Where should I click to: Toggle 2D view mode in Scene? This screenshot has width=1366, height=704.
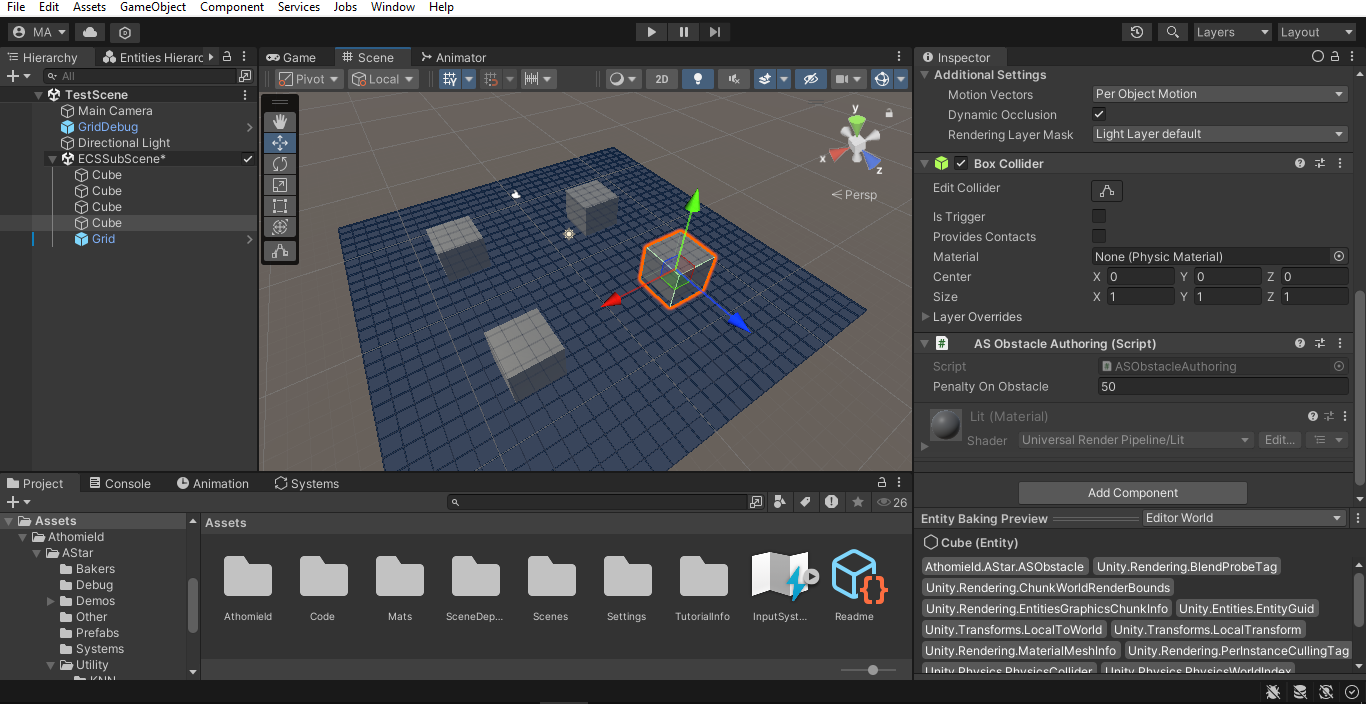pos(662,79)
